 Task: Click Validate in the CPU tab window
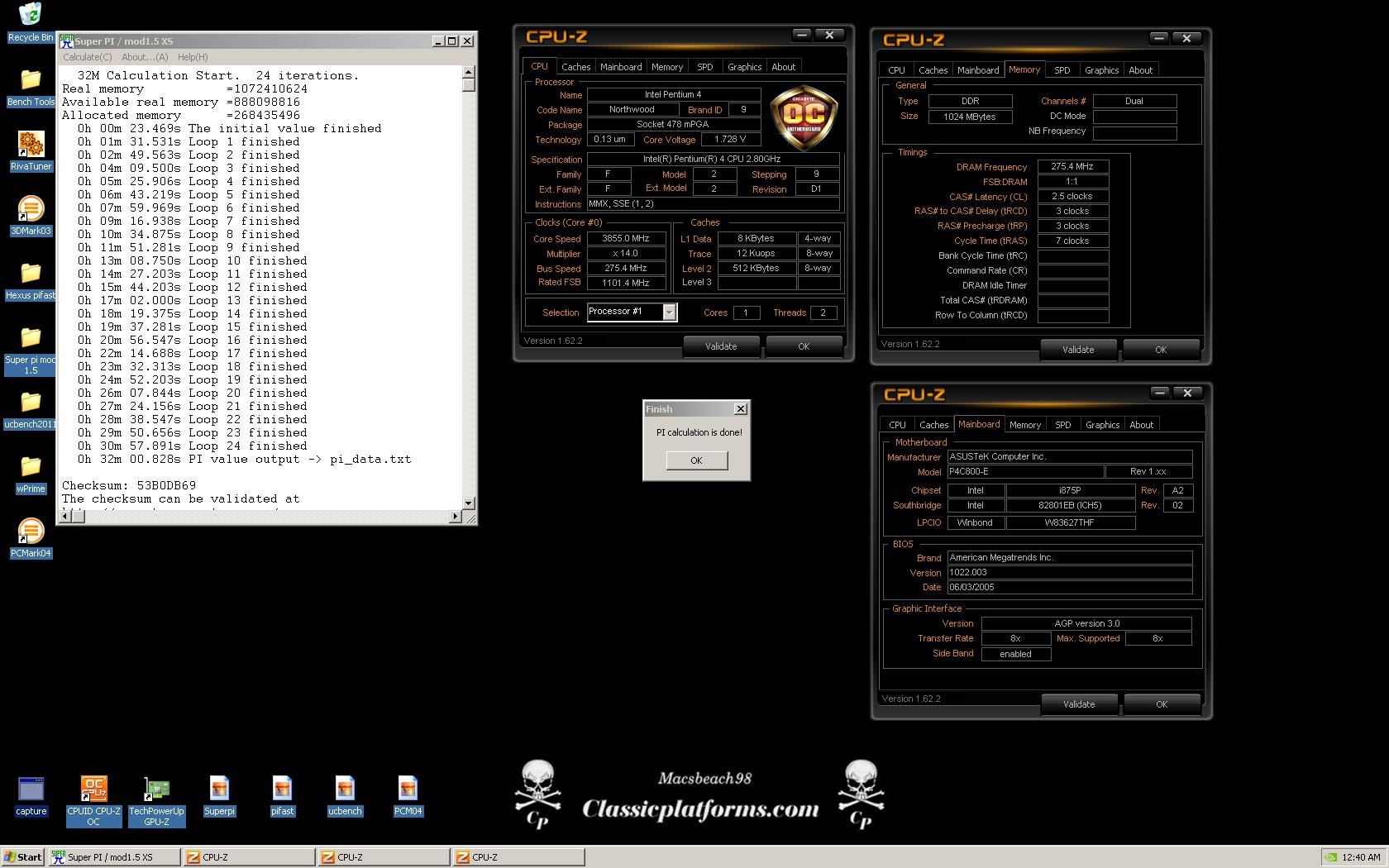721,346
